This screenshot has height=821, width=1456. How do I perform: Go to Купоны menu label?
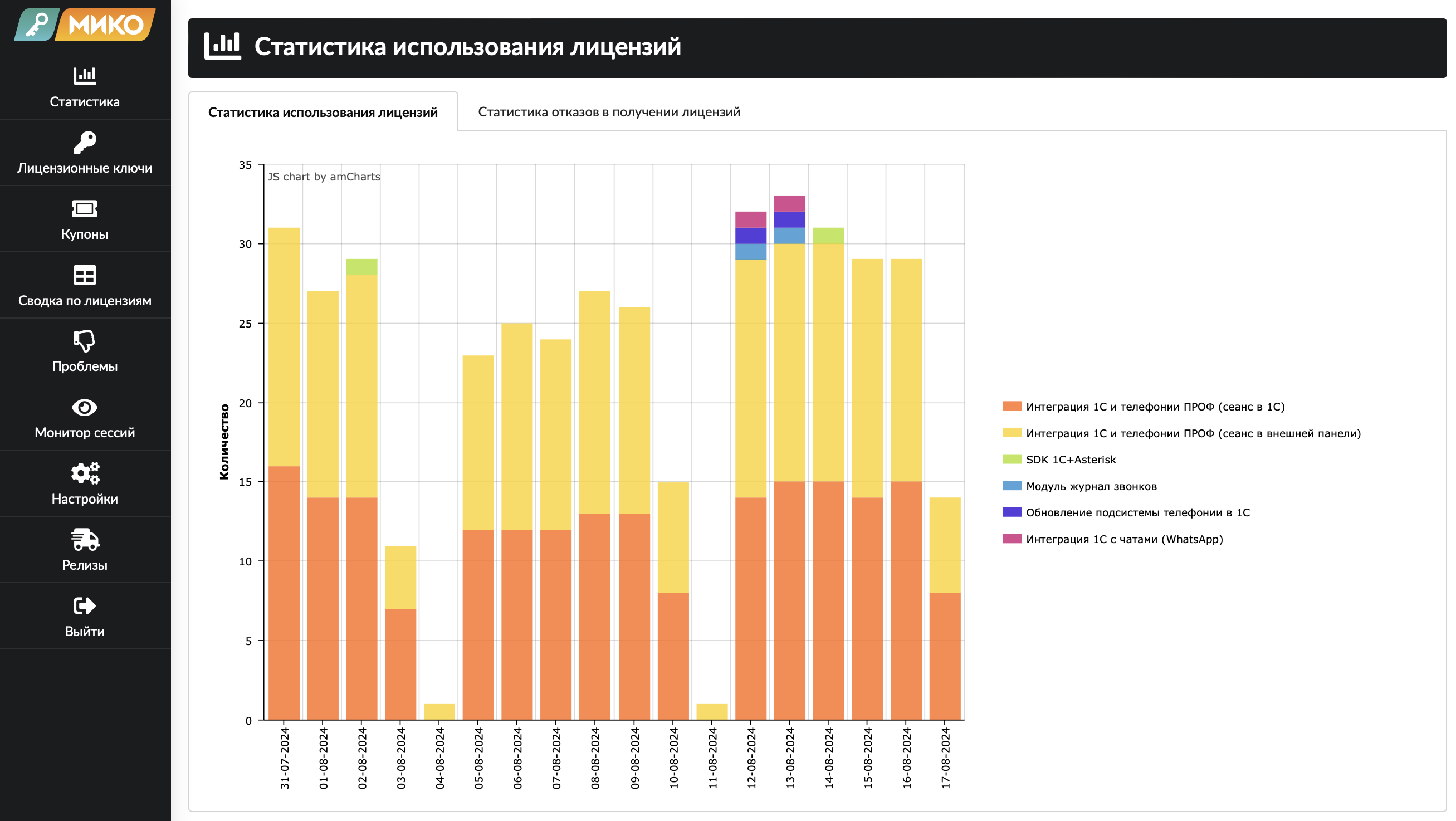click(x=85, y=234)
